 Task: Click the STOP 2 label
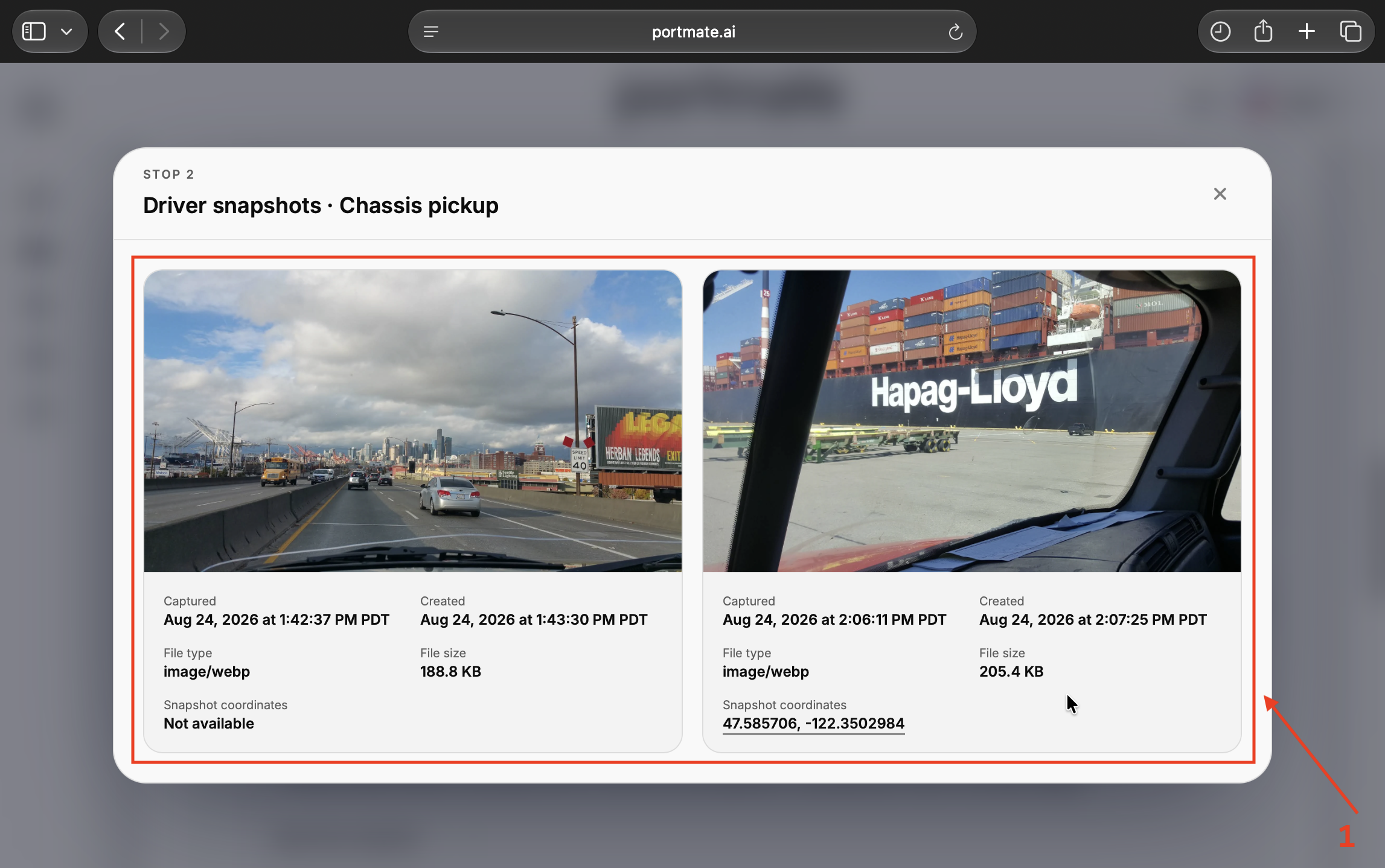[168, 174]
